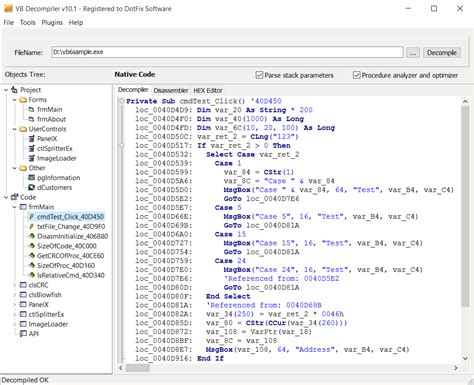This screenshot has width=474, height=385.
Task: Collapse the Other folder node
Action: click(x=14, y=168)
